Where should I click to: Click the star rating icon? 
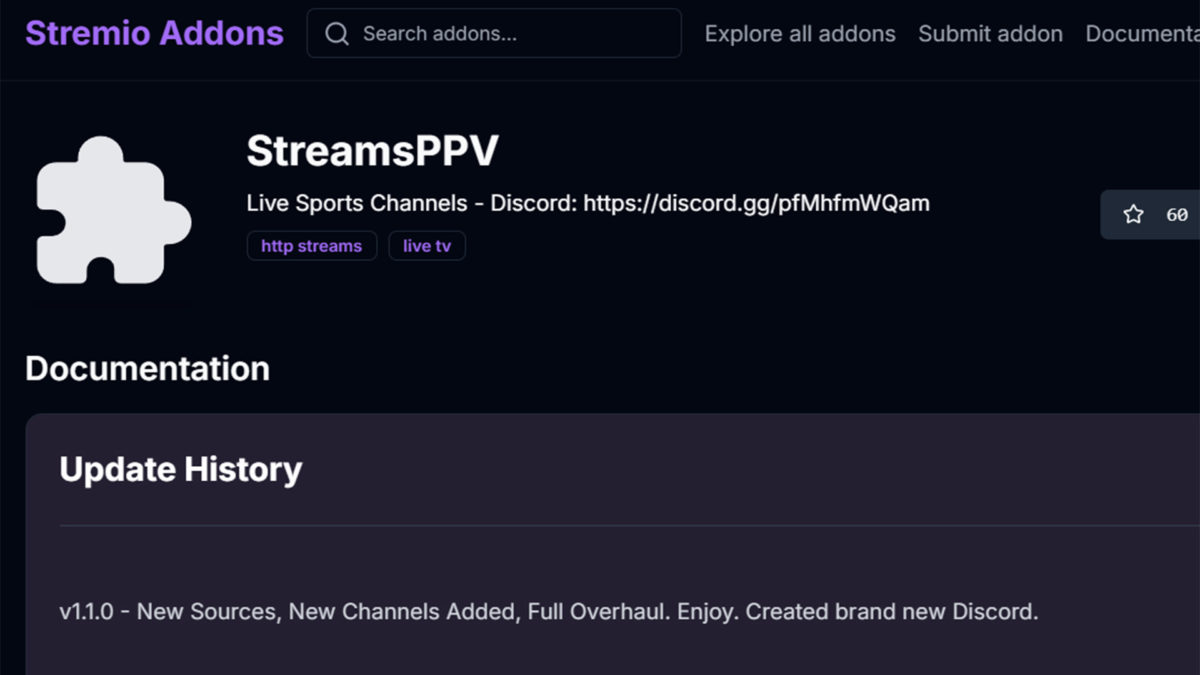pyautogui.click(x=1133, y=214)
